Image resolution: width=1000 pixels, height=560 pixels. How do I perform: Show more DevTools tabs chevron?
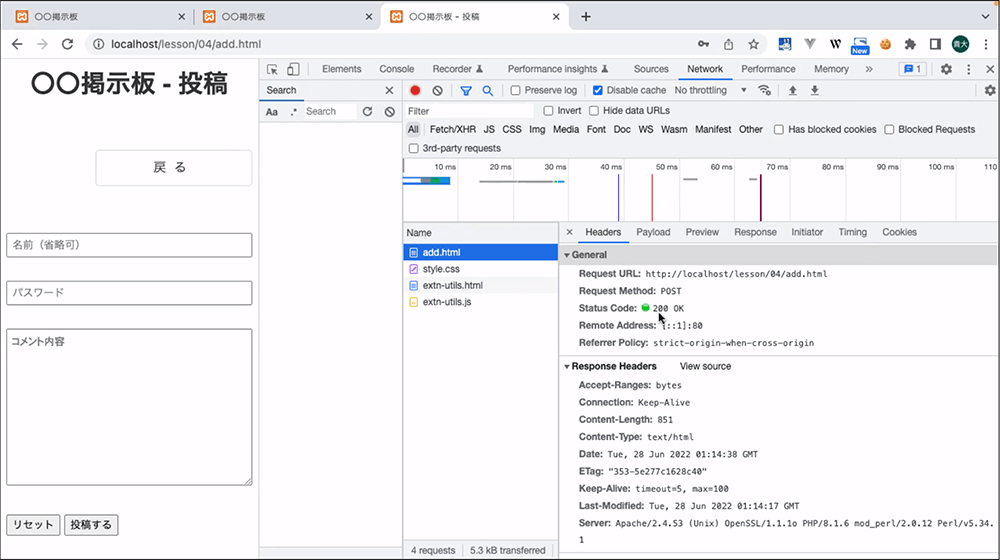coord(869,69)
